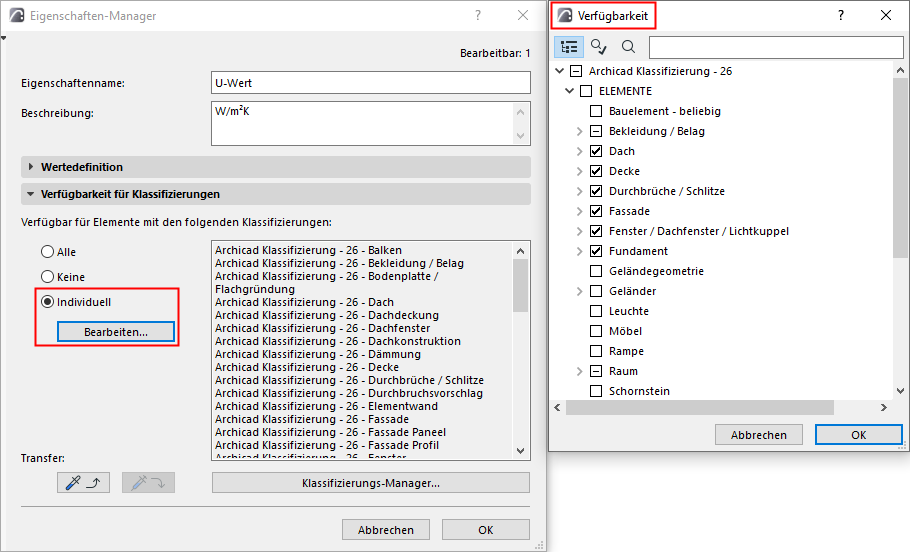Screen dimensions: 910x552
Task: Collapse Verfügbarkeit für Klassifizierungen section
Action: pos(276,194)
